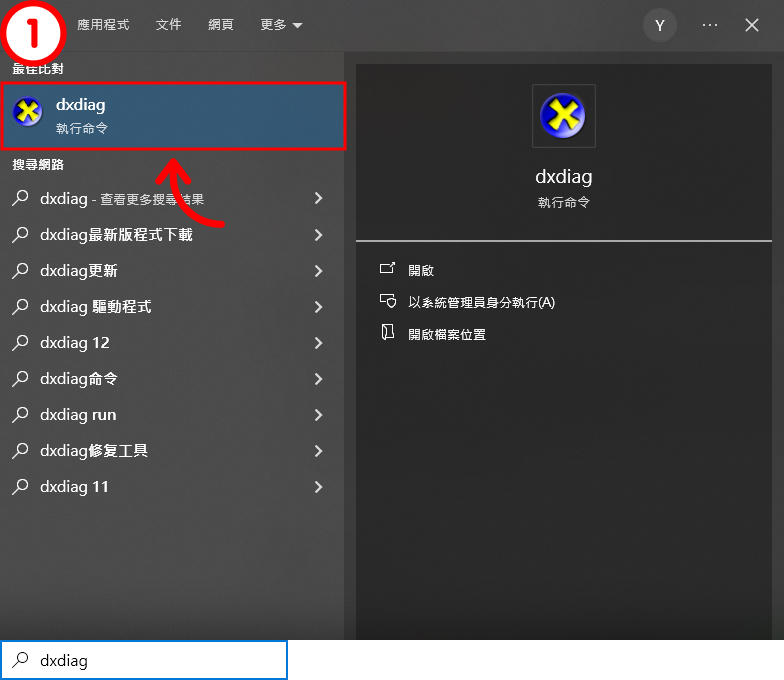Open the dxdiag best match result
The height and width of the screenshot is (680, 784).
174,116
